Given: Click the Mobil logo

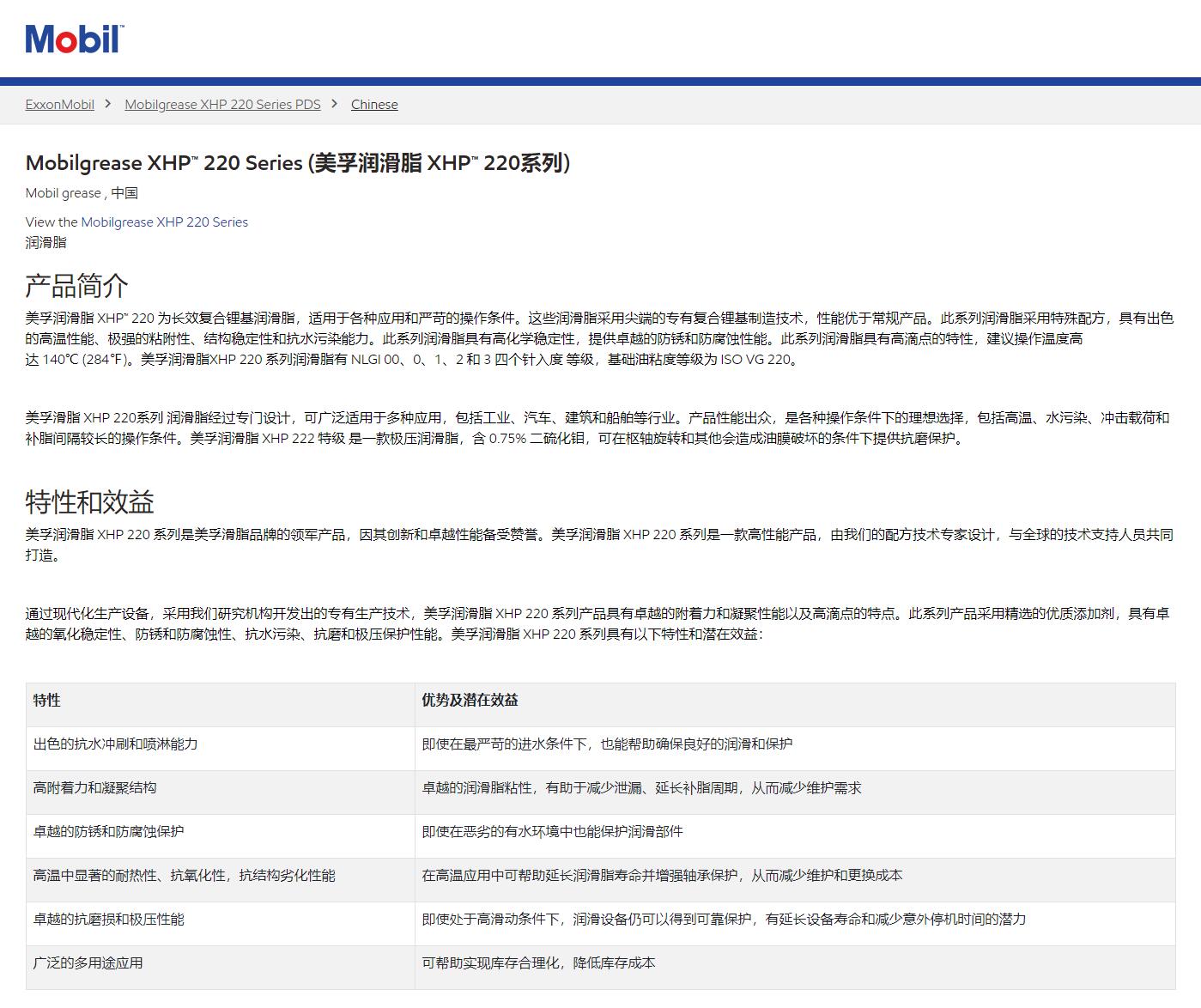Looking at the screenshot, I should click(75, 39).
